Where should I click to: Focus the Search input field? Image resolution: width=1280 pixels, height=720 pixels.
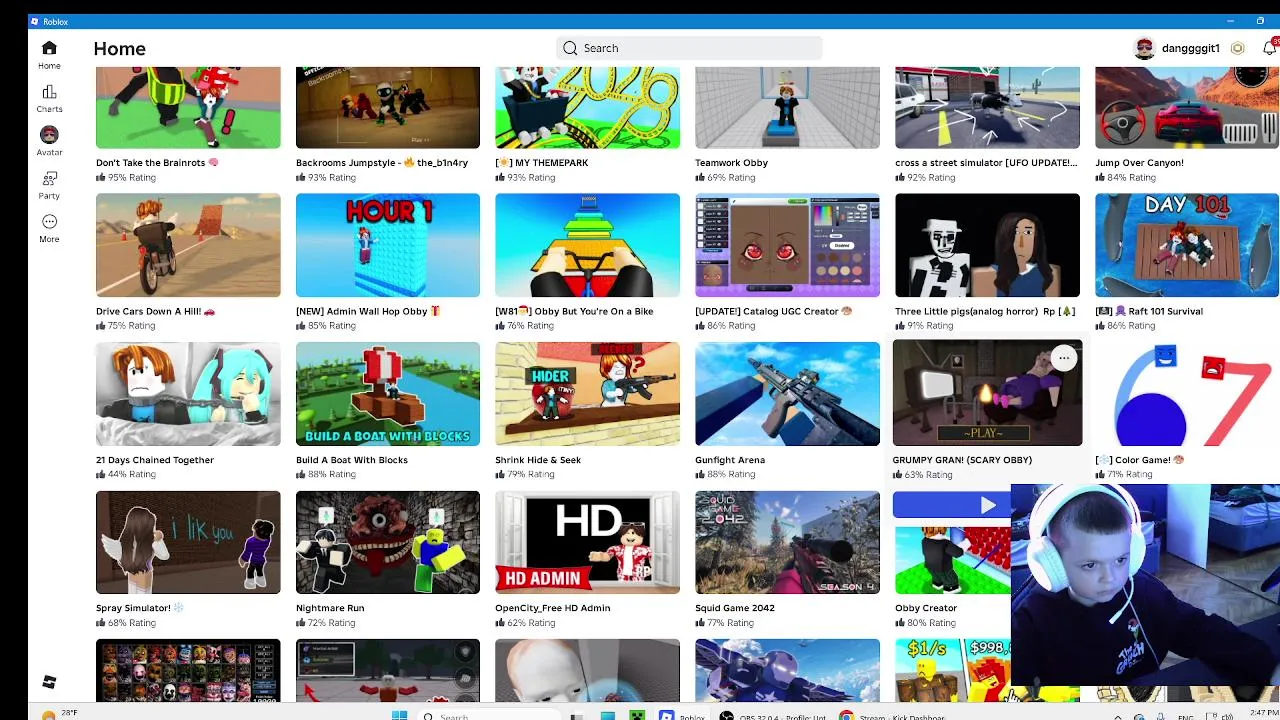click(x=689, y=48)
